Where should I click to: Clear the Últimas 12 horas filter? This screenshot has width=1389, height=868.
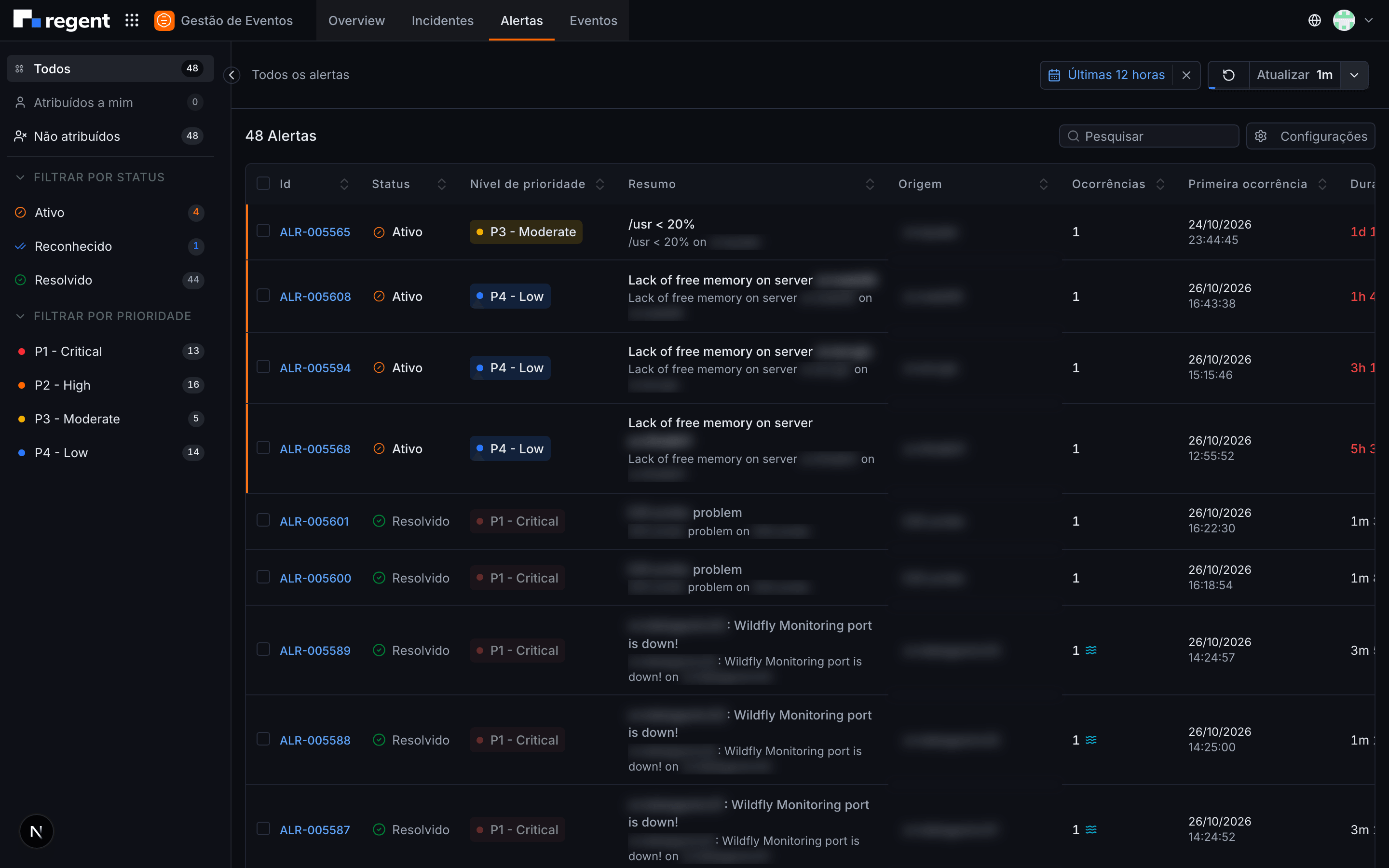1186,75
